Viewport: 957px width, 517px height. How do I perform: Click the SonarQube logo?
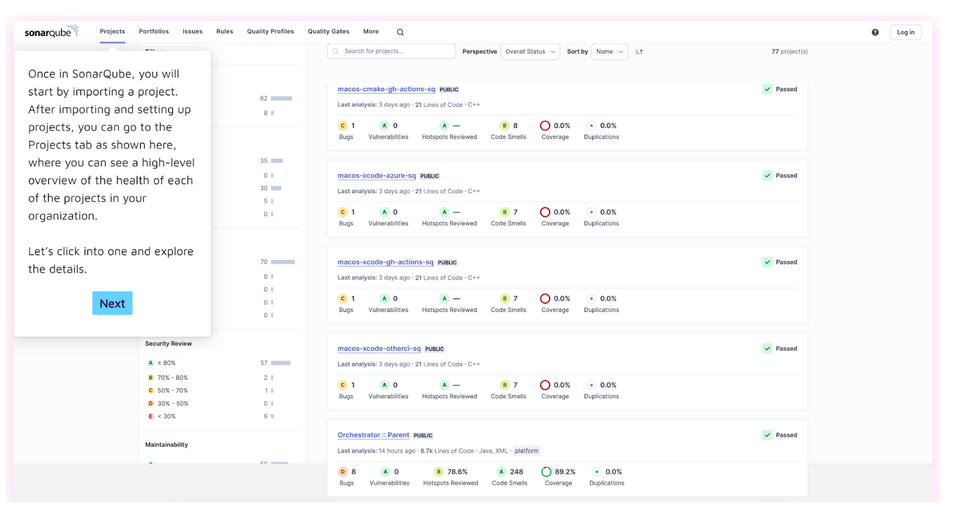[x=51, y=32]
